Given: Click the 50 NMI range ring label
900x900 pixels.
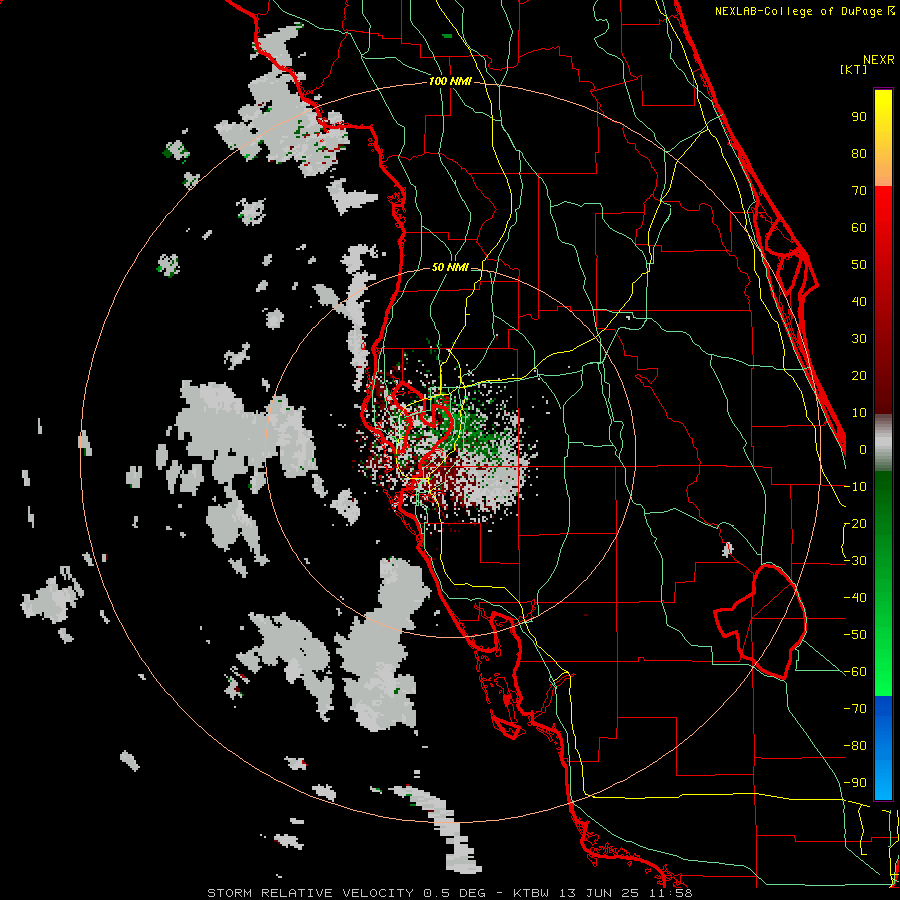Looking at the screenshot, I should pos(450,267).
